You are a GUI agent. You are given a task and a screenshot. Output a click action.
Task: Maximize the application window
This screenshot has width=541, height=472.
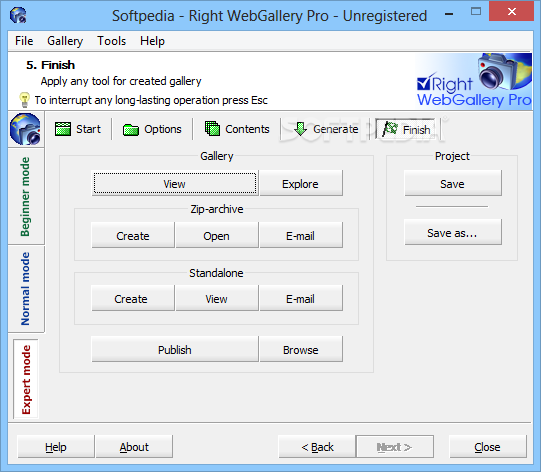[x=476, y=12]
